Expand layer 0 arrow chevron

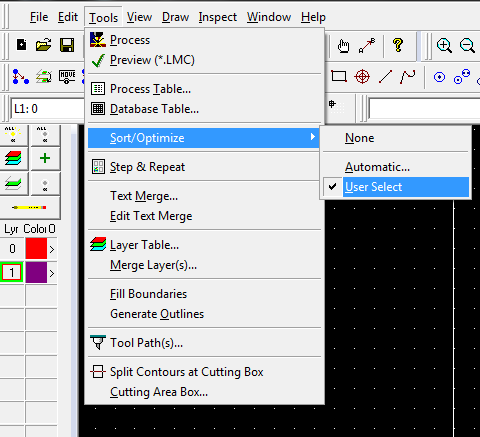click(52, 249)
